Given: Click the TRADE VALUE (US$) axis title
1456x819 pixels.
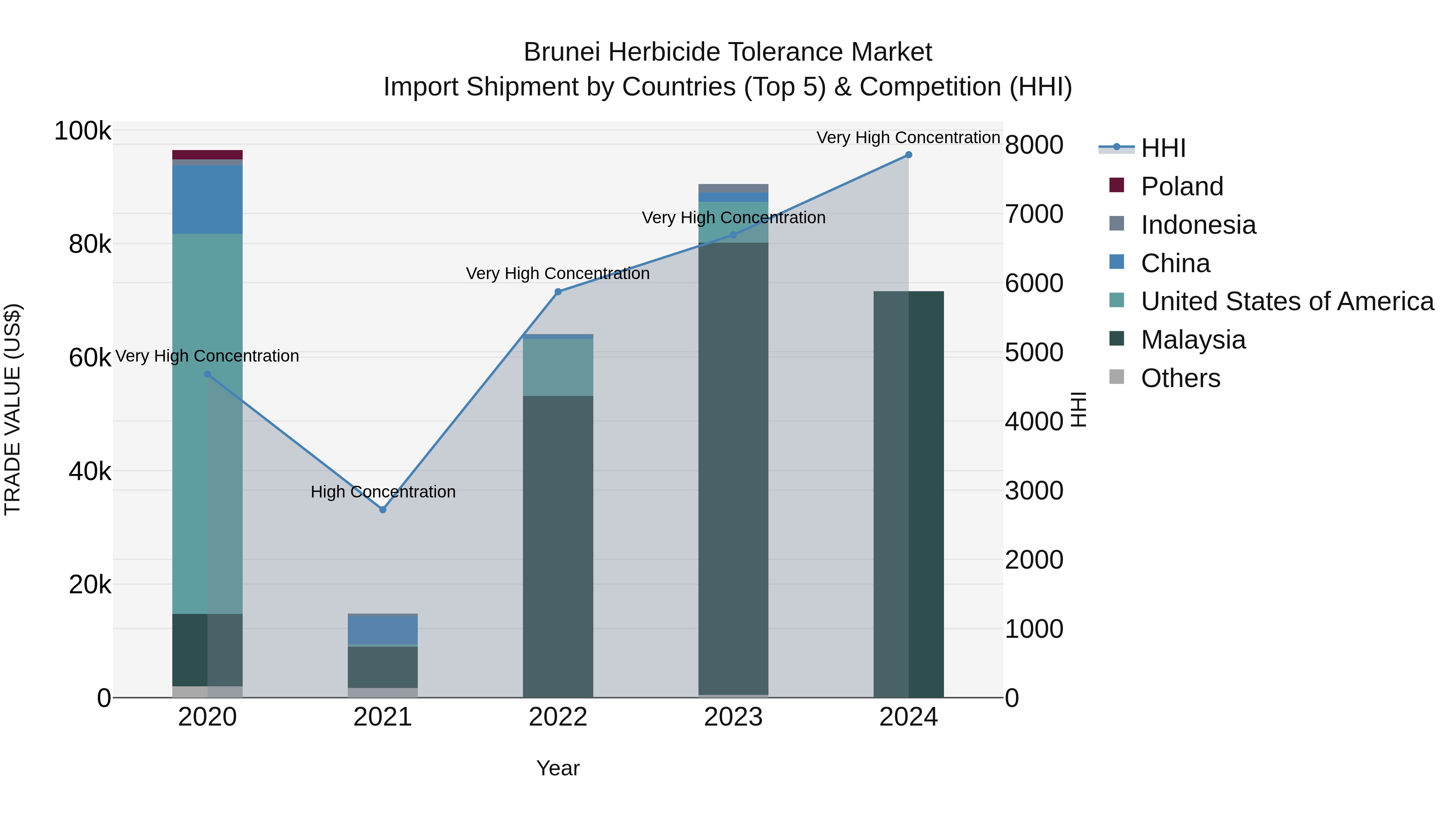Looking at the screenshot, I should coord(13,409).
